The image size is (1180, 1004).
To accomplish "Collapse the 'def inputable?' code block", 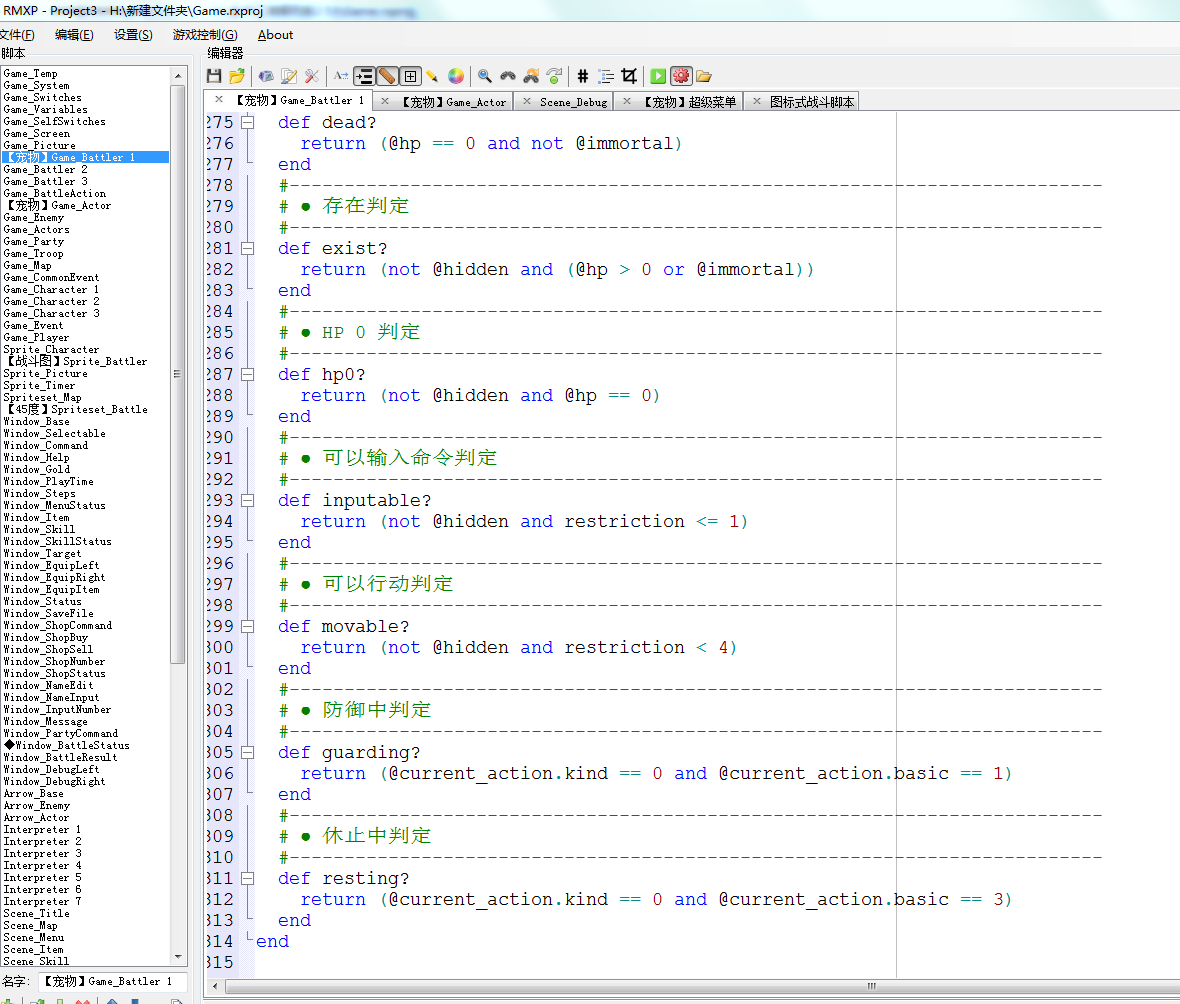I will pos(247,500).
